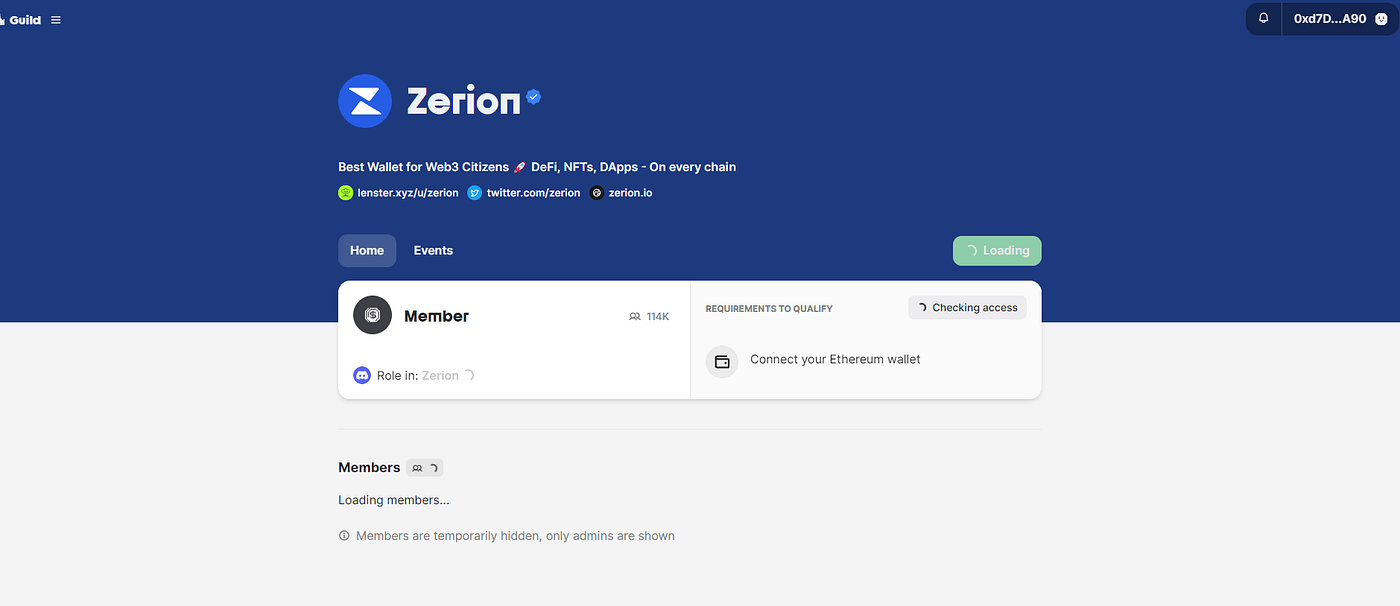Click the Zerion round logo
Image resolution: width=1400 pixels, height=606 pixels.
click(365, 101)
